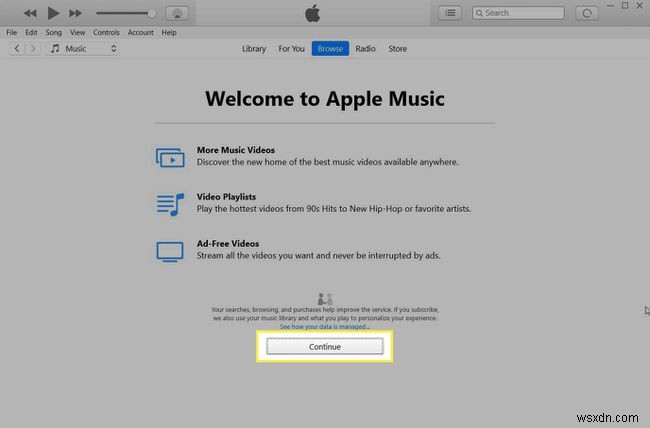This screenshot has height=428, width=650.
Task: Click the Welcome to Apple Music heading
Action: (x=325, y=99)
